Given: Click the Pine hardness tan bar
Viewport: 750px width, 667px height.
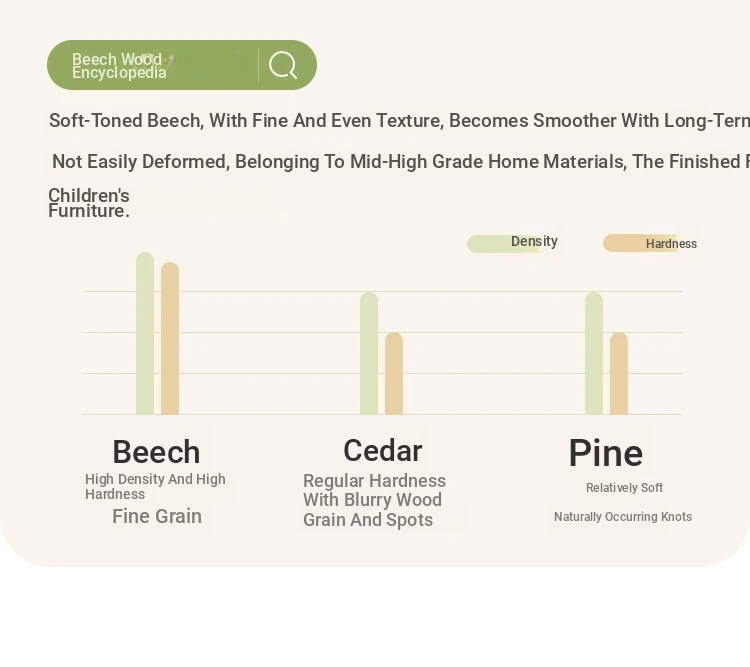Looking at the screenshot, I should [618, 373].
